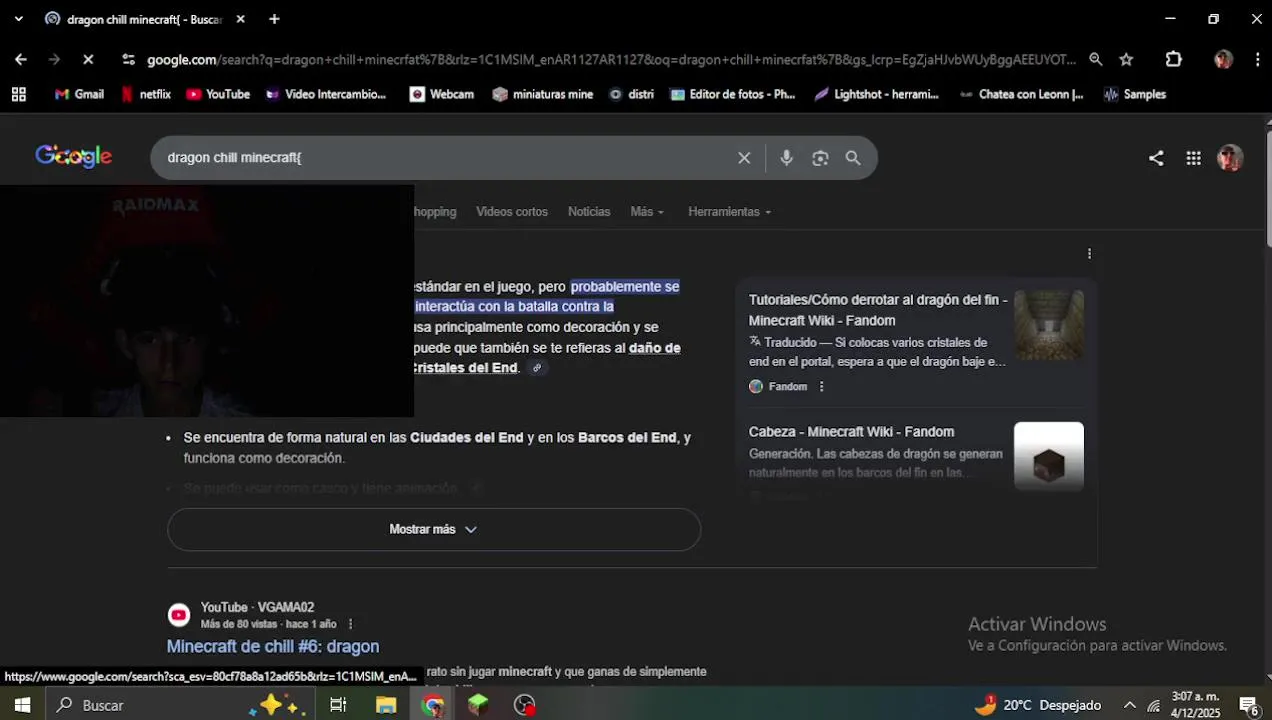
Task: Share the search results
Action: click(1156, 158)
